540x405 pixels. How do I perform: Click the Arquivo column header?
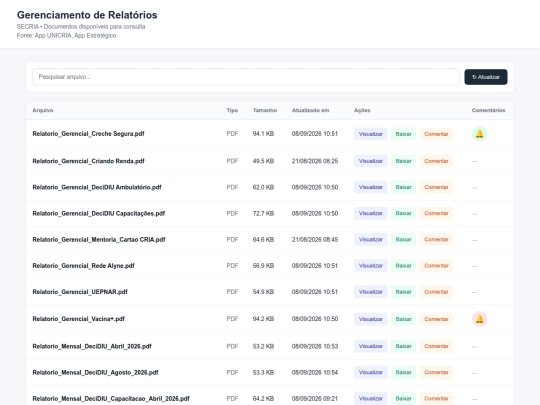(x=43, y=110)
